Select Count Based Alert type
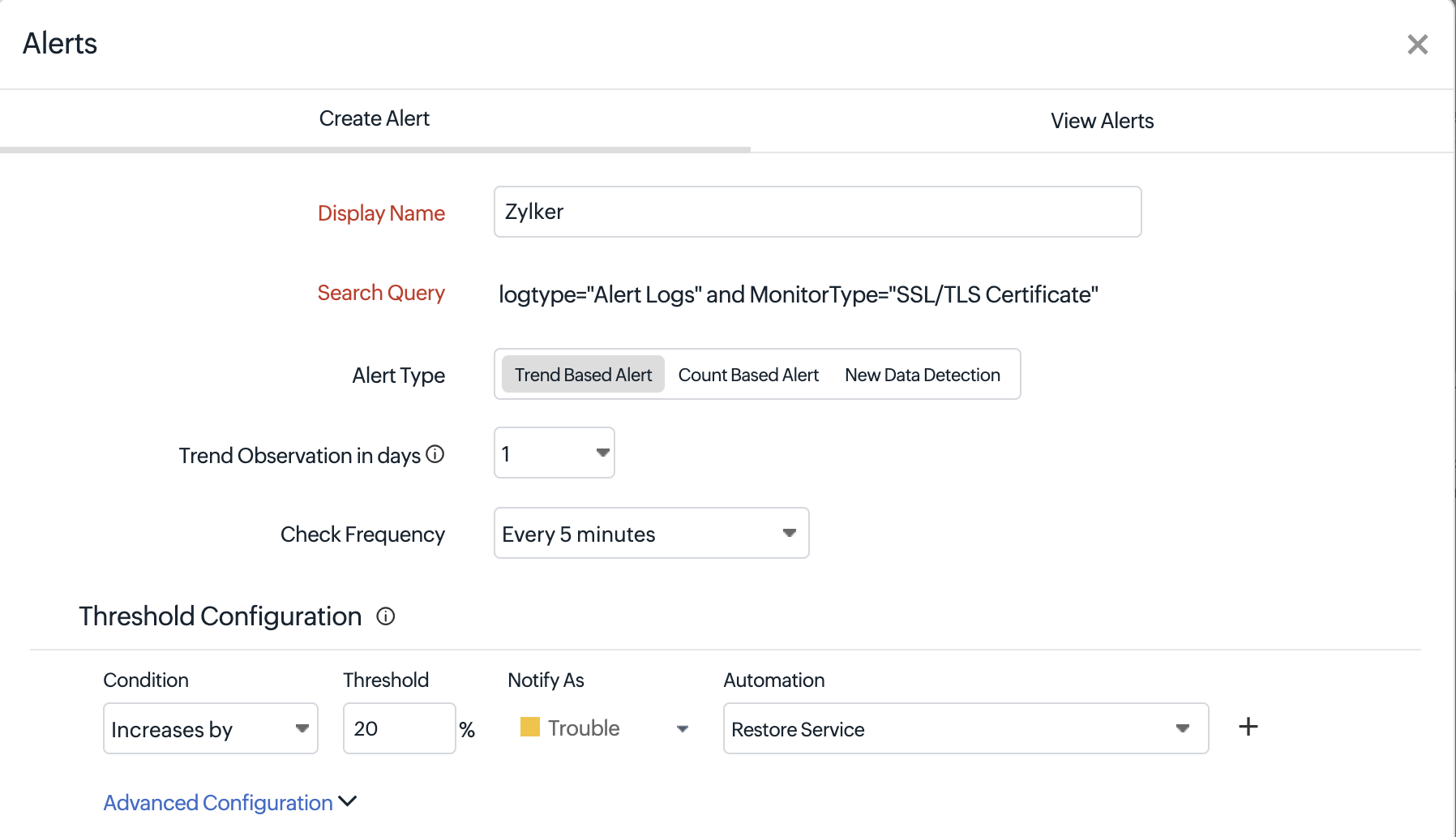The width and height of the screenshot is (1456, 837). coord(748,375)
